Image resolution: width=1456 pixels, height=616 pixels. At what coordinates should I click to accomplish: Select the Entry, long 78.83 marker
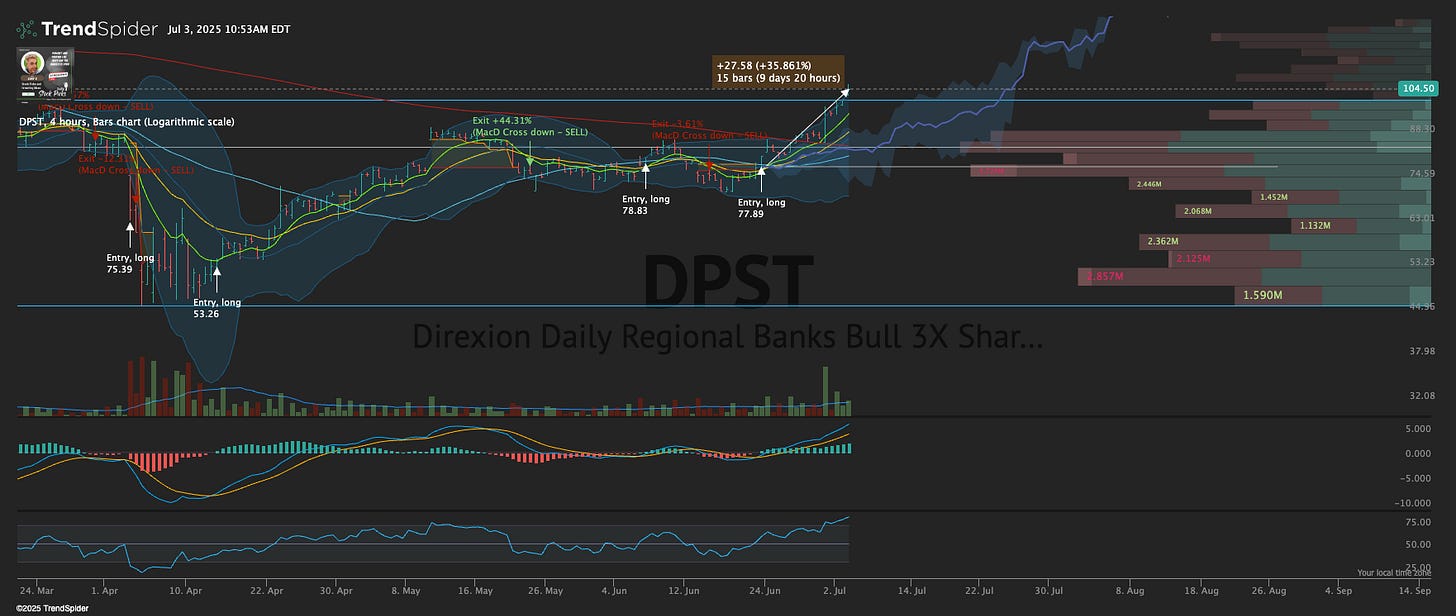pyautogui.click(x=646, y=205)
